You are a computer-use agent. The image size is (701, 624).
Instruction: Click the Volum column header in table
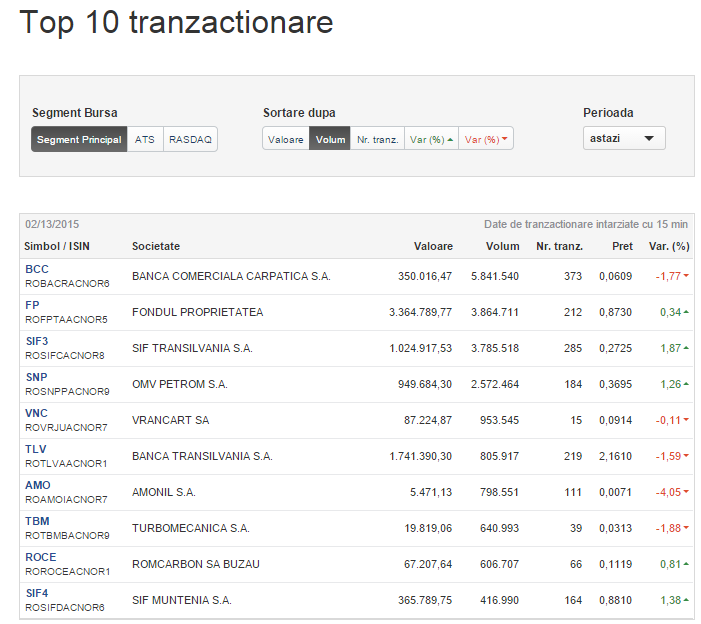(x=503, y=246)
